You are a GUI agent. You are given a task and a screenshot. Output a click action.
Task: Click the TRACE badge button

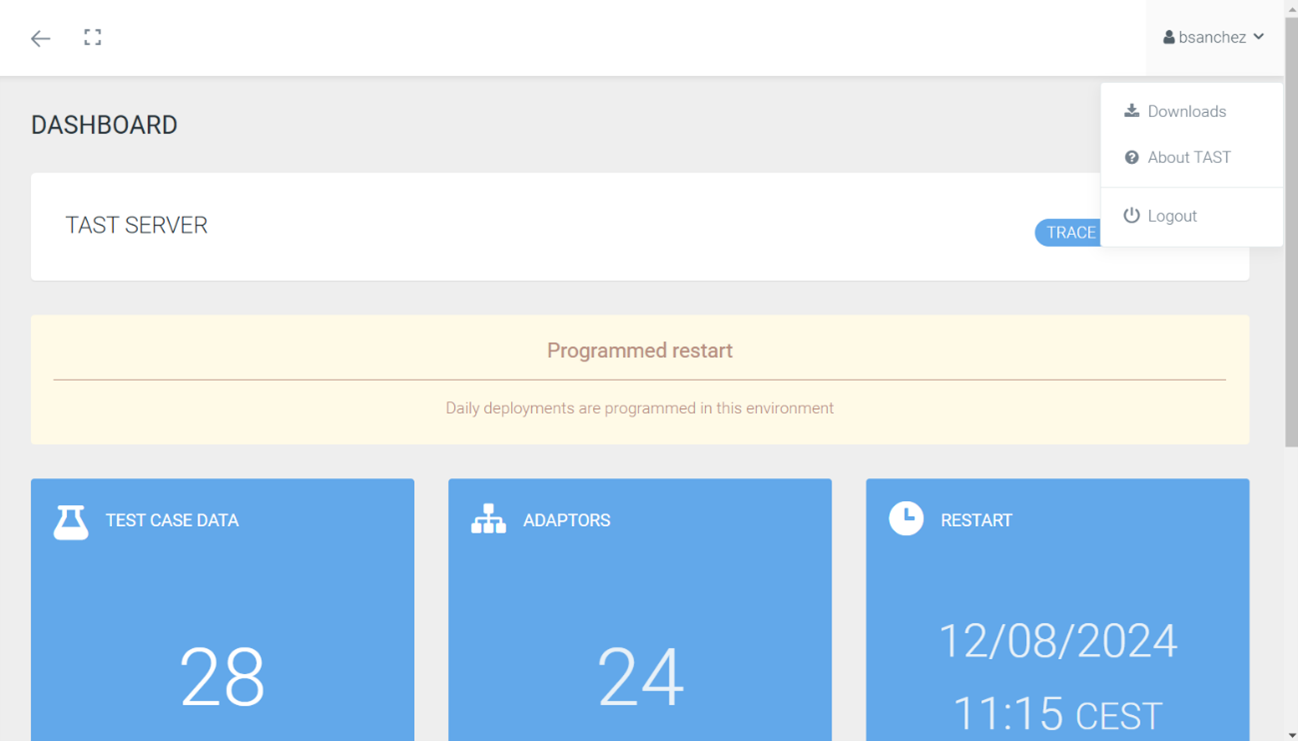(x=1069, y=233)
